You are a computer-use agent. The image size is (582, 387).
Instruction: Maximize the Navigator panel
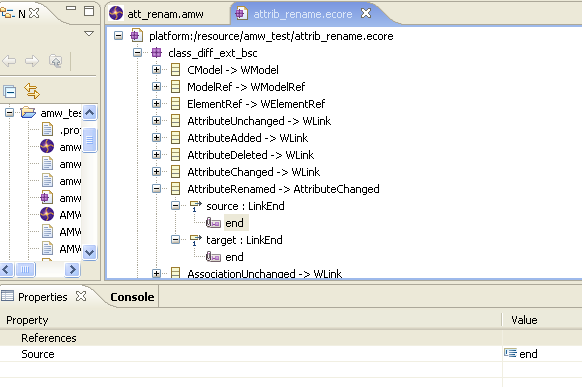89,11
